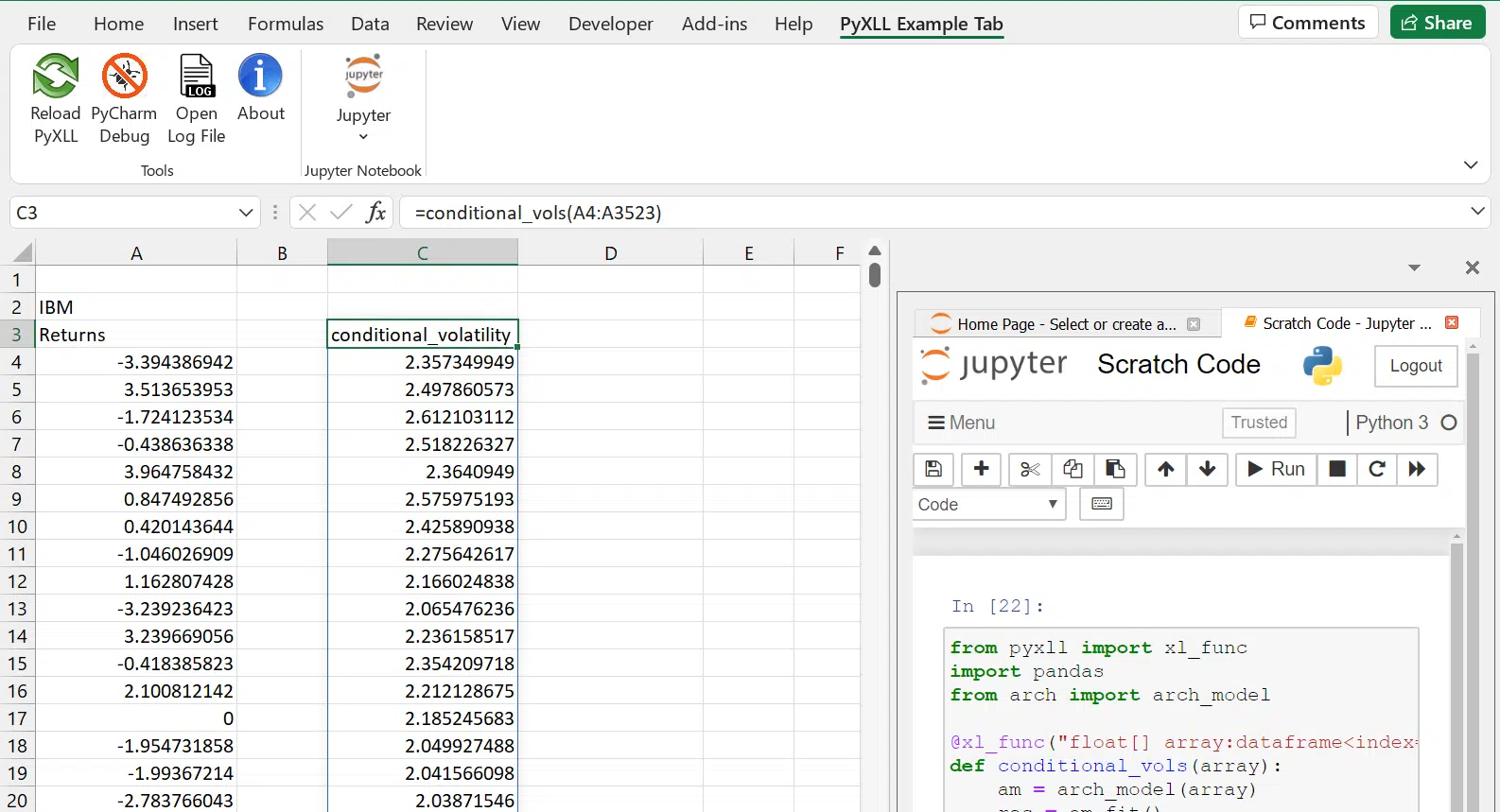
Task: Select the conditional_volatility cell C3
Action: click(423, 335)
